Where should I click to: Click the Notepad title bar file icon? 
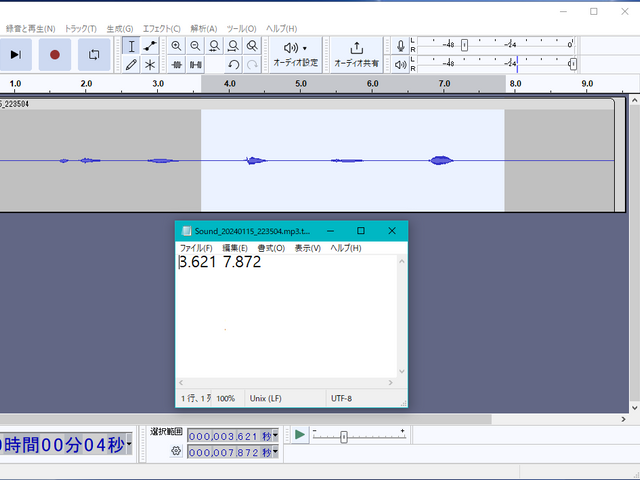[x=187, y=231]
